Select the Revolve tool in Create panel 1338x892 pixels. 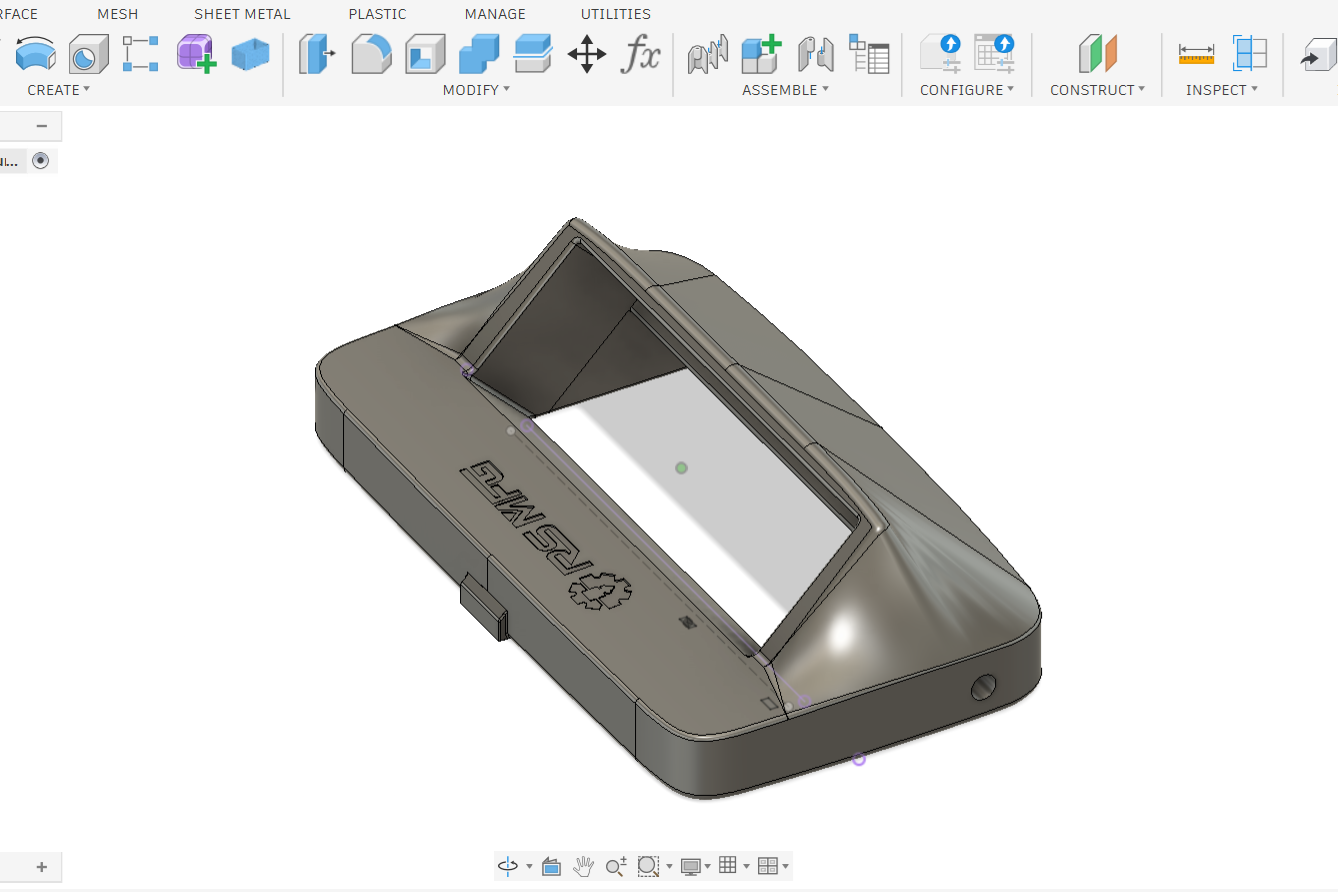[x=35, y=57]
